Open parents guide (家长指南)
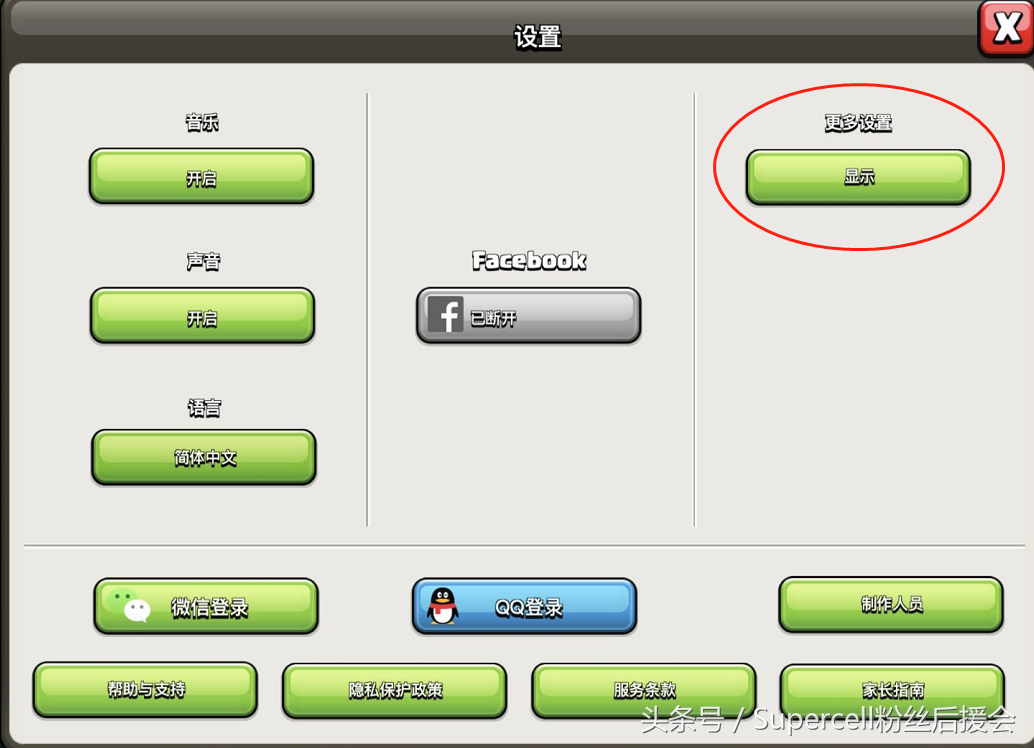Image resolution: width=1034 pixels, height=748 pixels. (892, 691)
